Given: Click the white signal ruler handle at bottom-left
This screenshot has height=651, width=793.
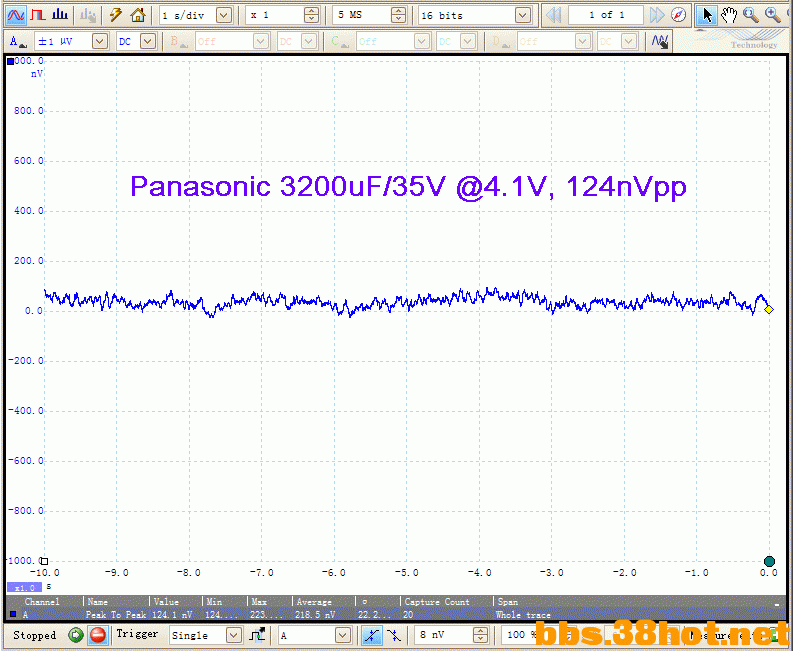Looking at the screenshot, I should point(45,561).
